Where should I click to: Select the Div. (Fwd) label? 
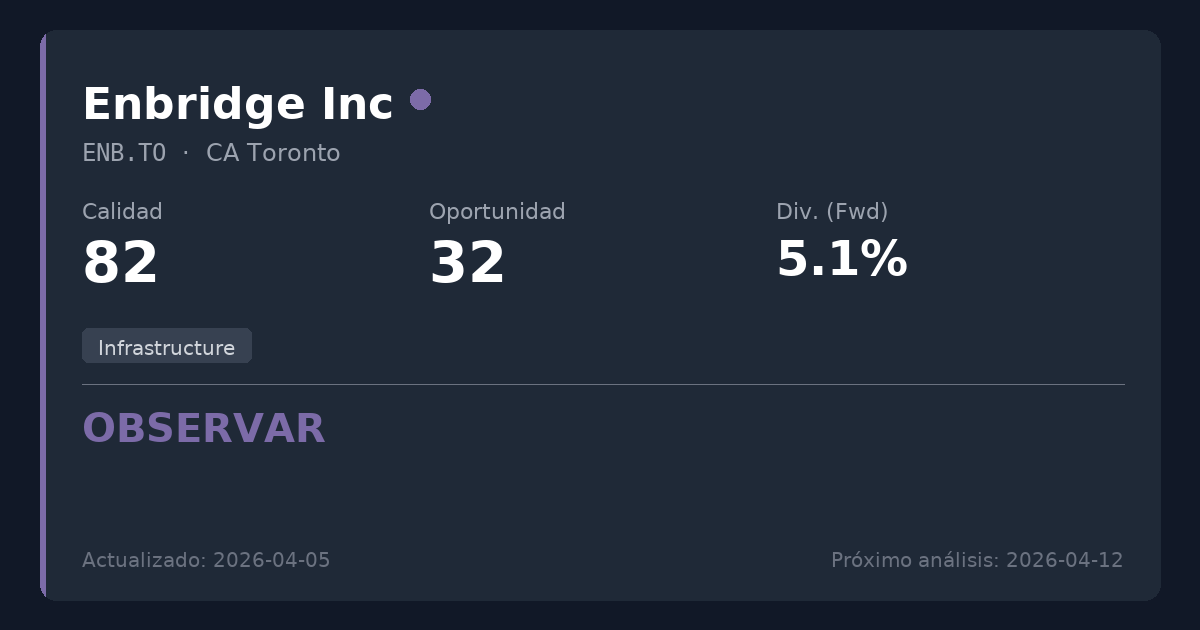click(832, 212)
